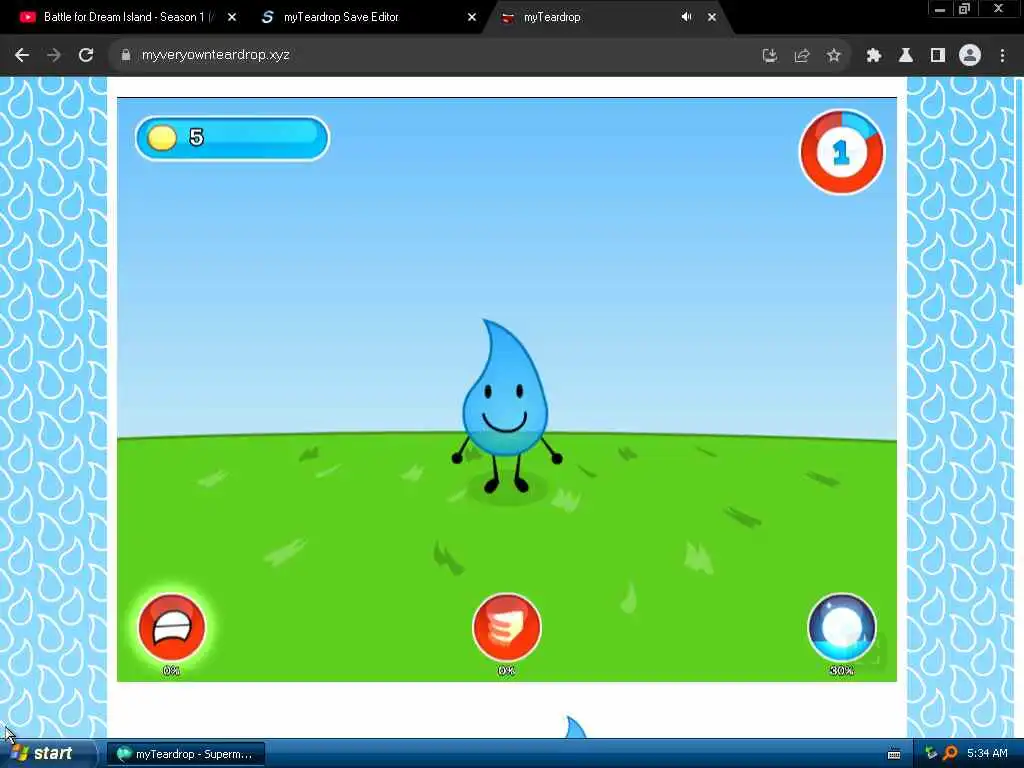Click the 30% label under snowball
This screenshot has height=768, width=1024.
(x=842, y=671)
